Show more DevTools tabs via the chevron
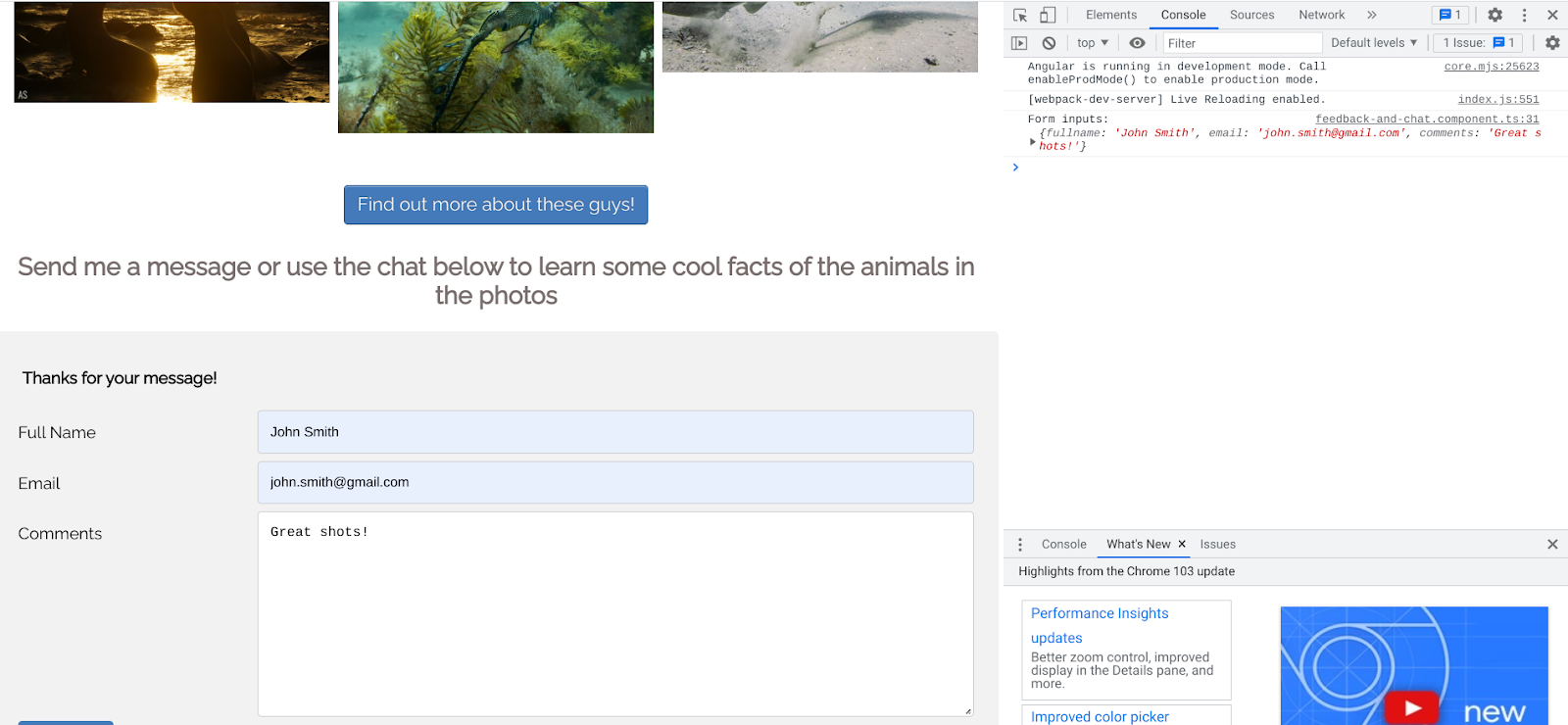This screenshot has height=725, width=1568. click(1372, 15)
